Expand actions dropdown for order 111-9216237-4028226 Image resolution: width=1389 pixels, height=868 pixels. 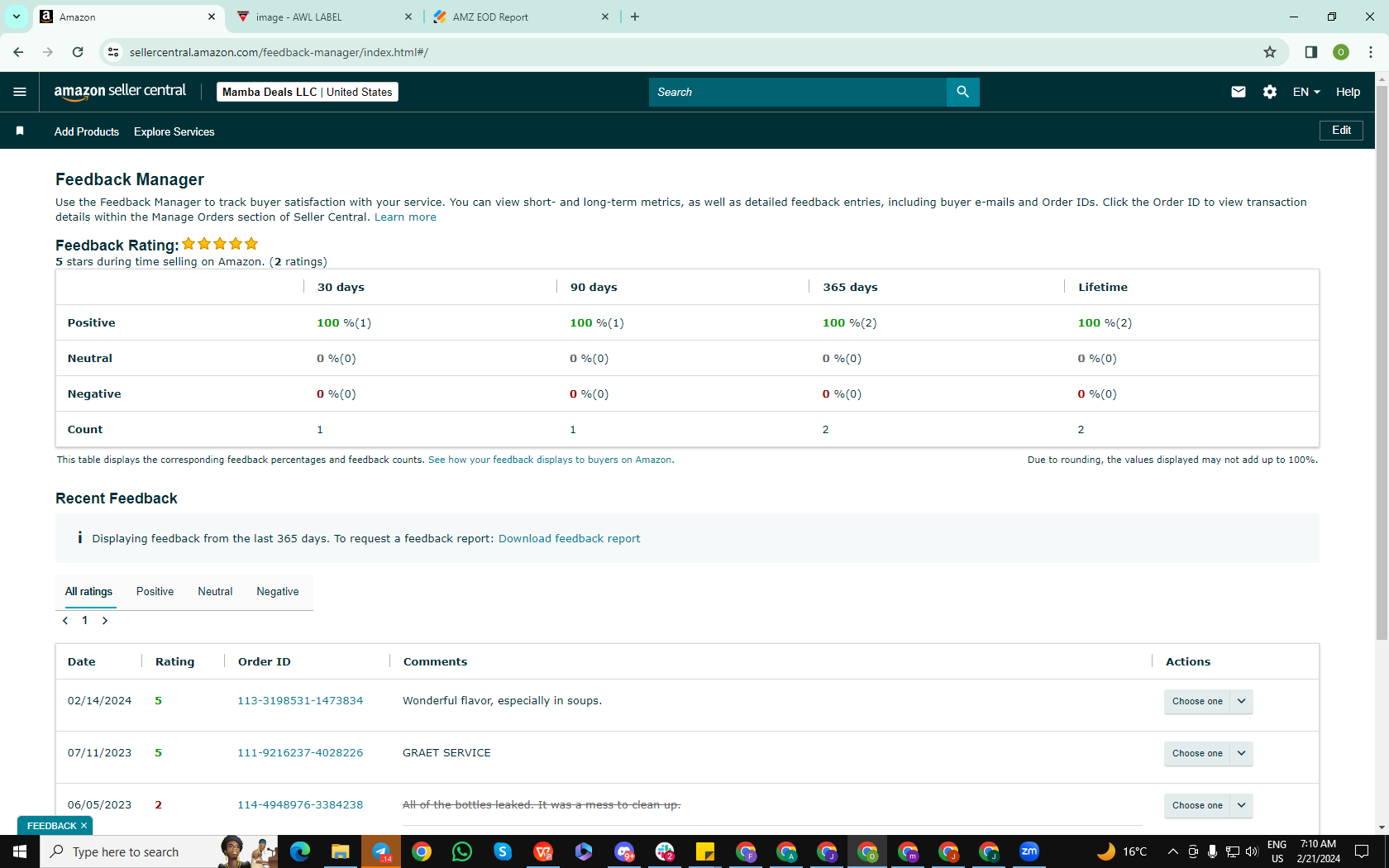click(x=1241, y=753)
